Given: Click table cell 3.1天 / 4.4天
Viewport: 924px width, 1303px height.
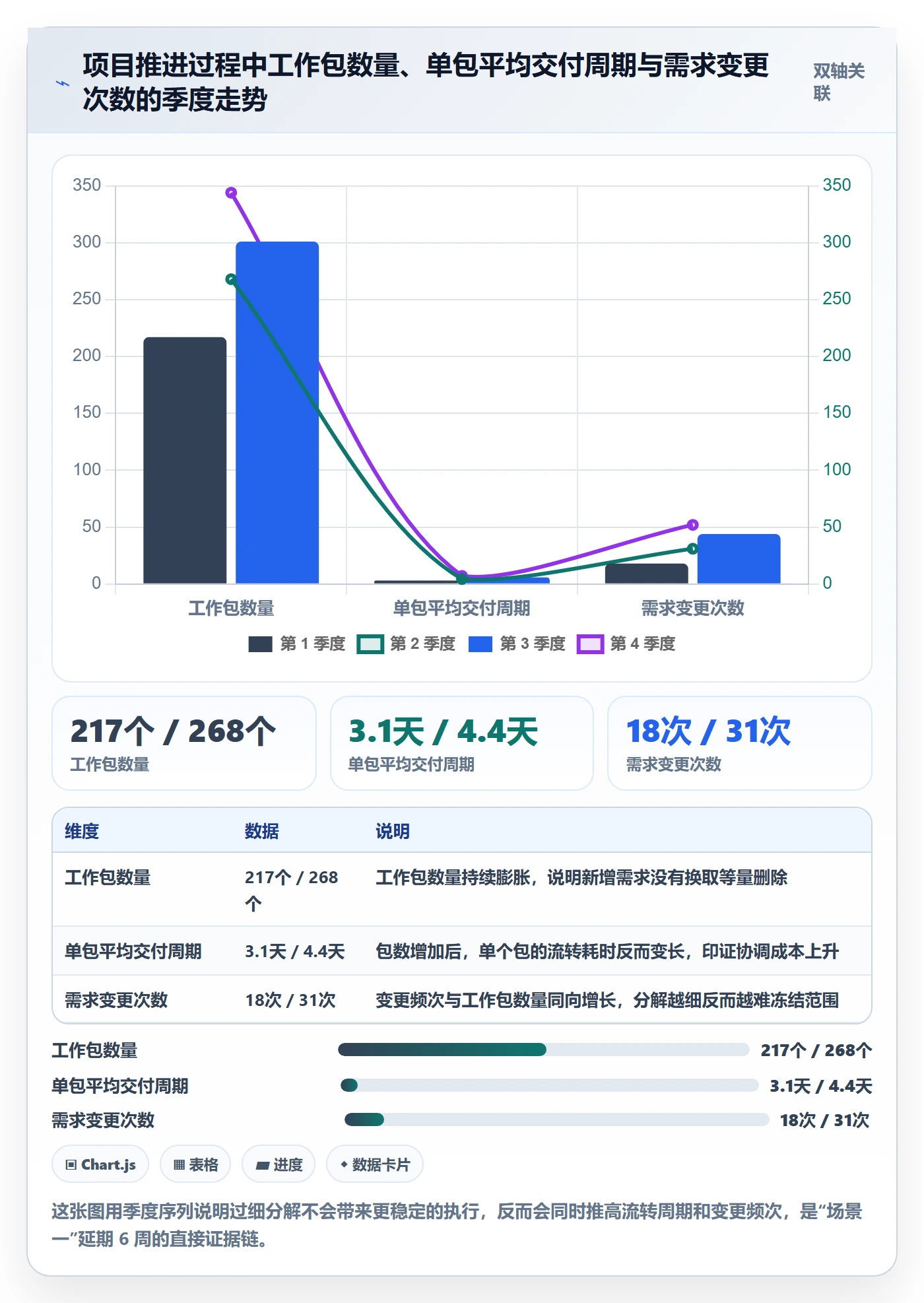Looking at the screenshot, I should tap(295, 951).
